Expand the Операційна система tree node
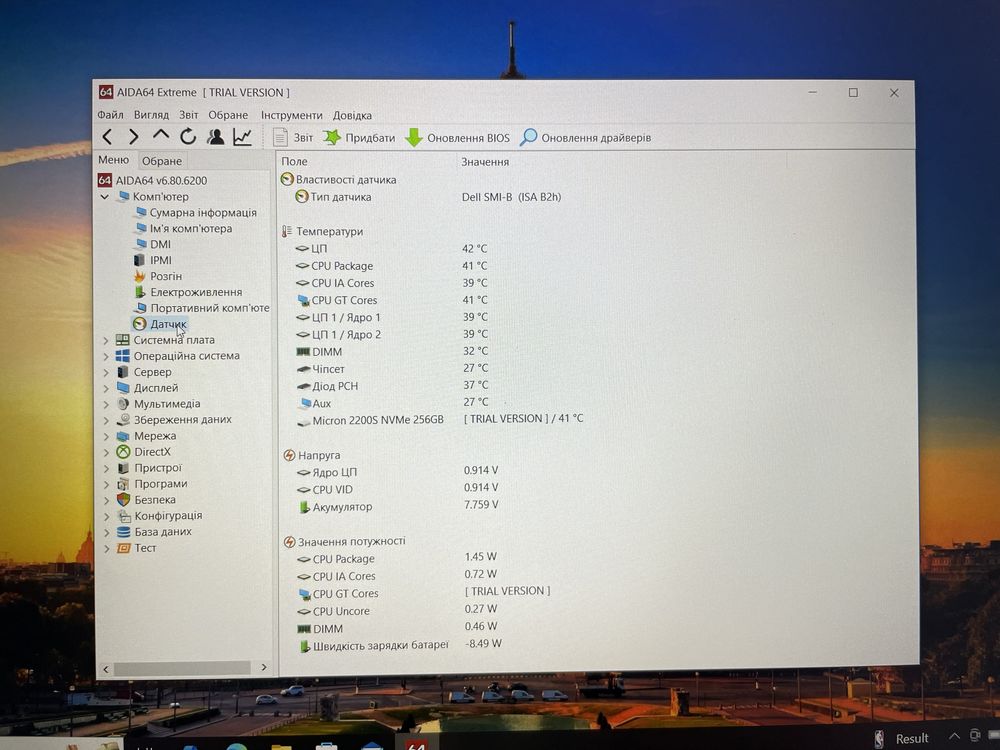1000x750 pixels. tap(106, 357)
